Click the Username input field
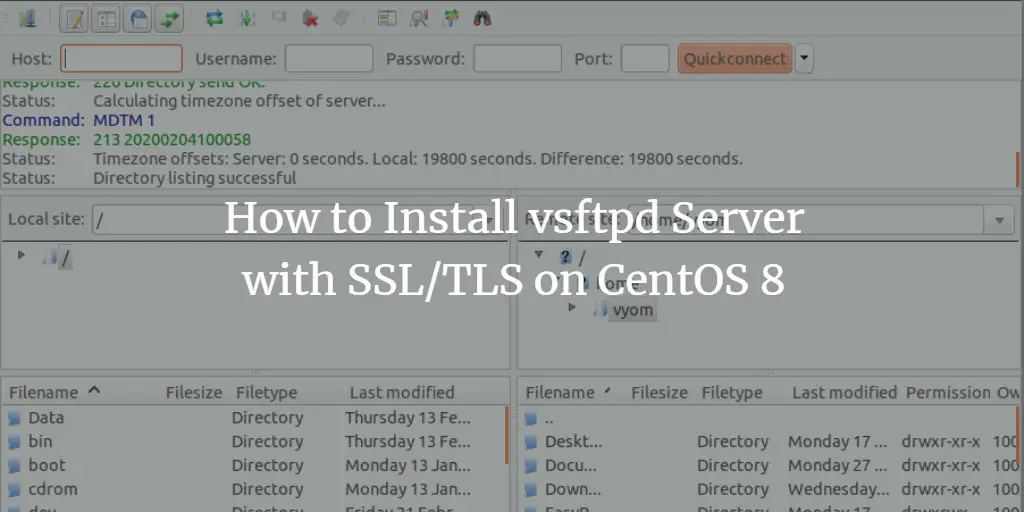The height and width of the screenshot is (512, 1024). coord(329,58)
